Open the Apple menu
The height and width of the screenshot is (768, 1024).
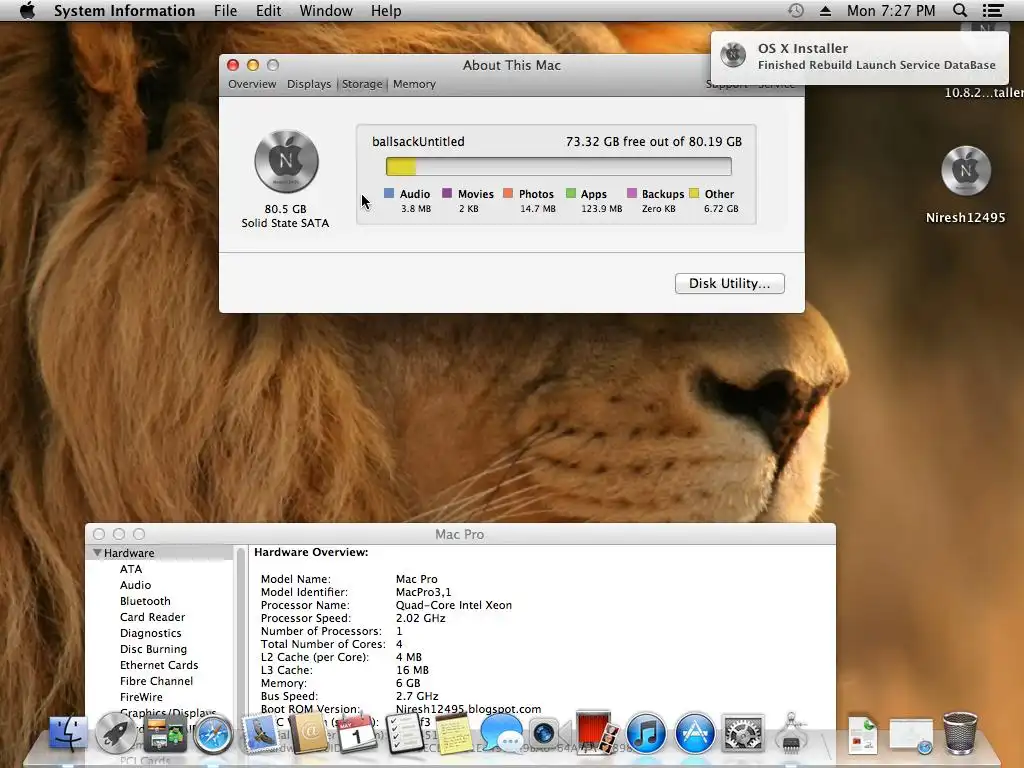coord(27,10)
